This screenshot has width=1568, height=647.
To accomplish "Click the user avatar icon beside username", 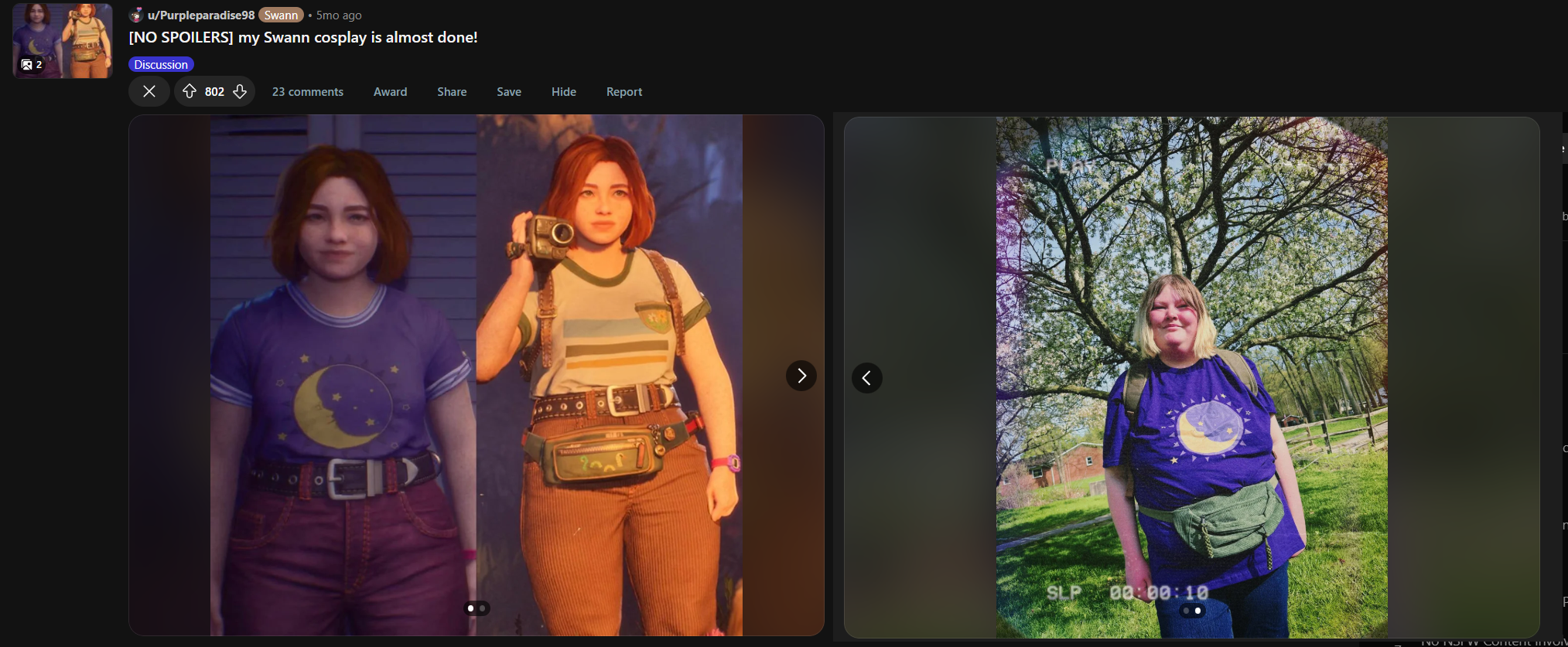I will coord(137,15).
